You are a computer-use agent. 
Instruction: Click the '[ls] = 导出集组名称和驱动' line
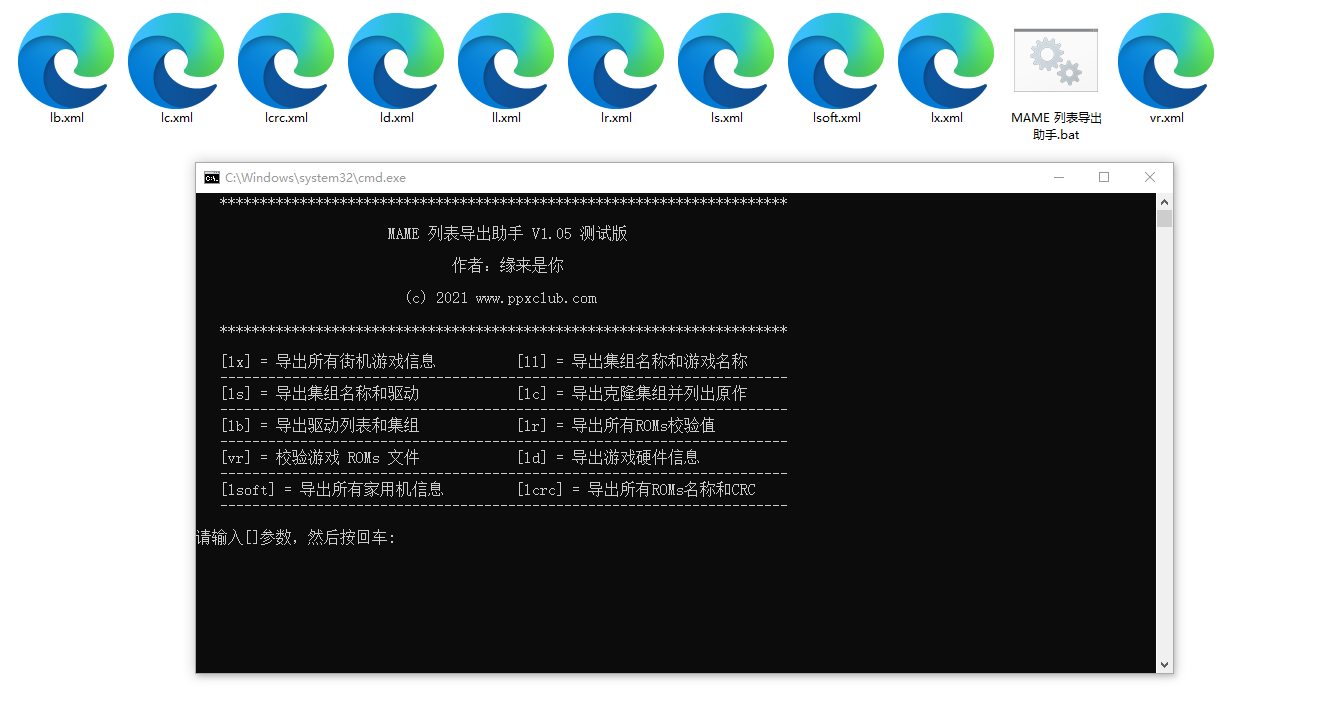320,393
